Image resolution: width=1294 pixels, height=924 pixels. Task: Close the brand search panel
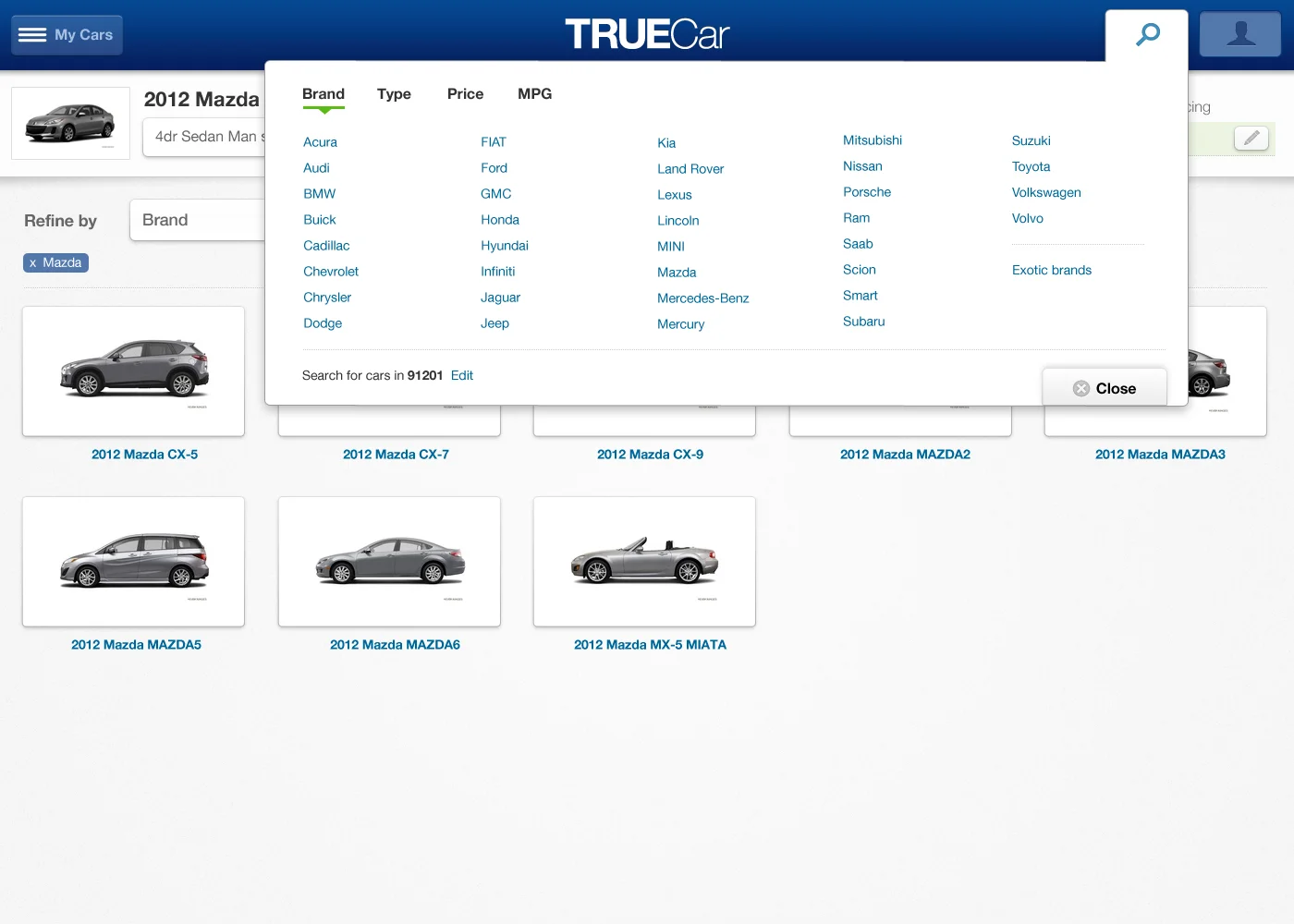click(1105, 388)
